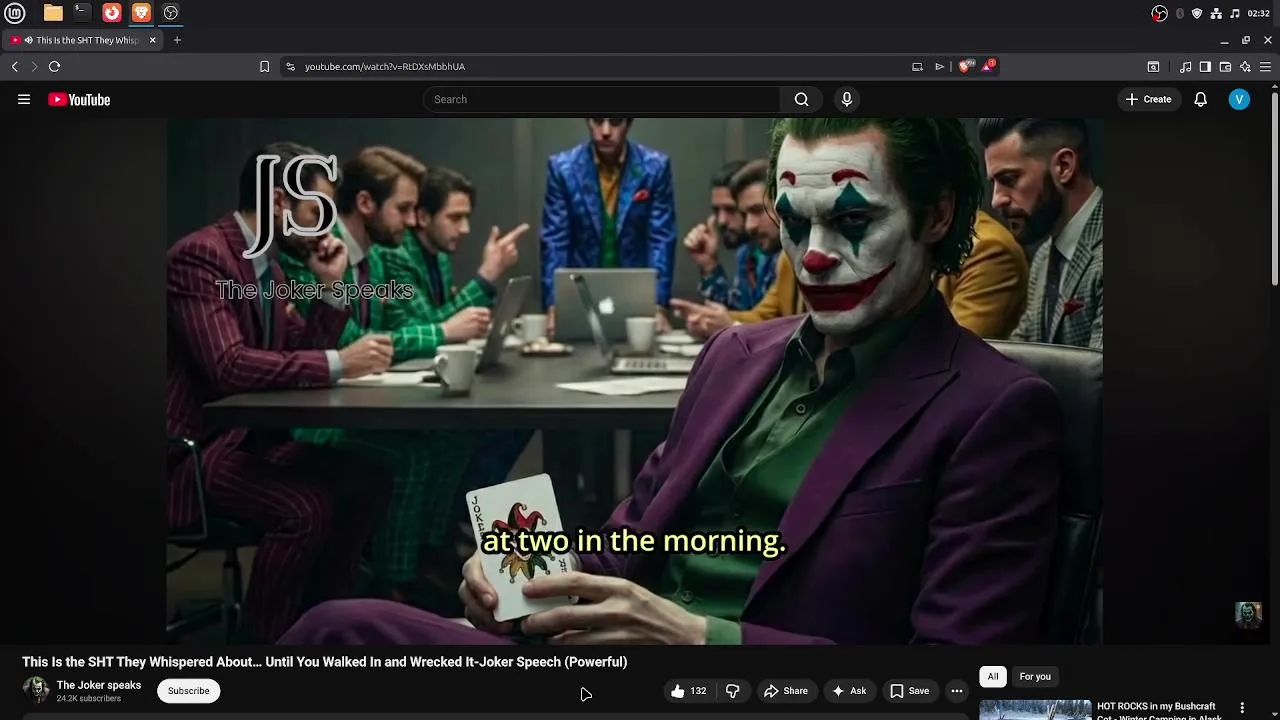Open the Create menu button
The width and height of the screenshot is (1280, 720).
(x=1148, y=99)
